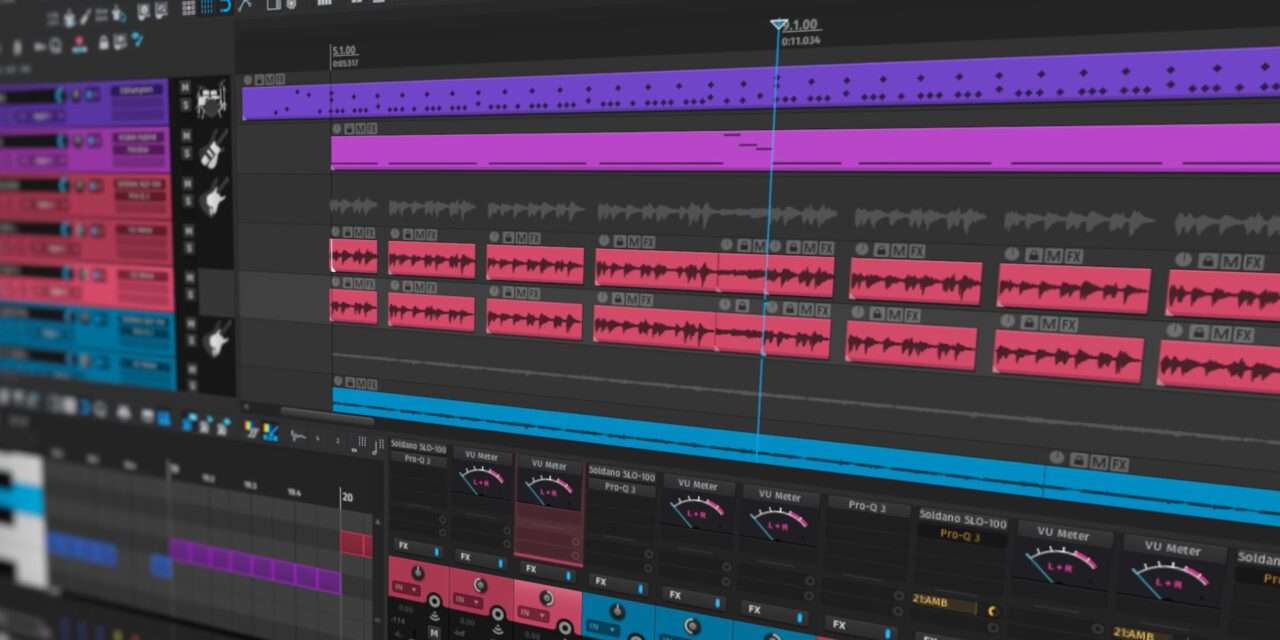Click scroll-left arrow of the timeline scrollbar
The image size is (1280, 640).
[x=247, y=406]
